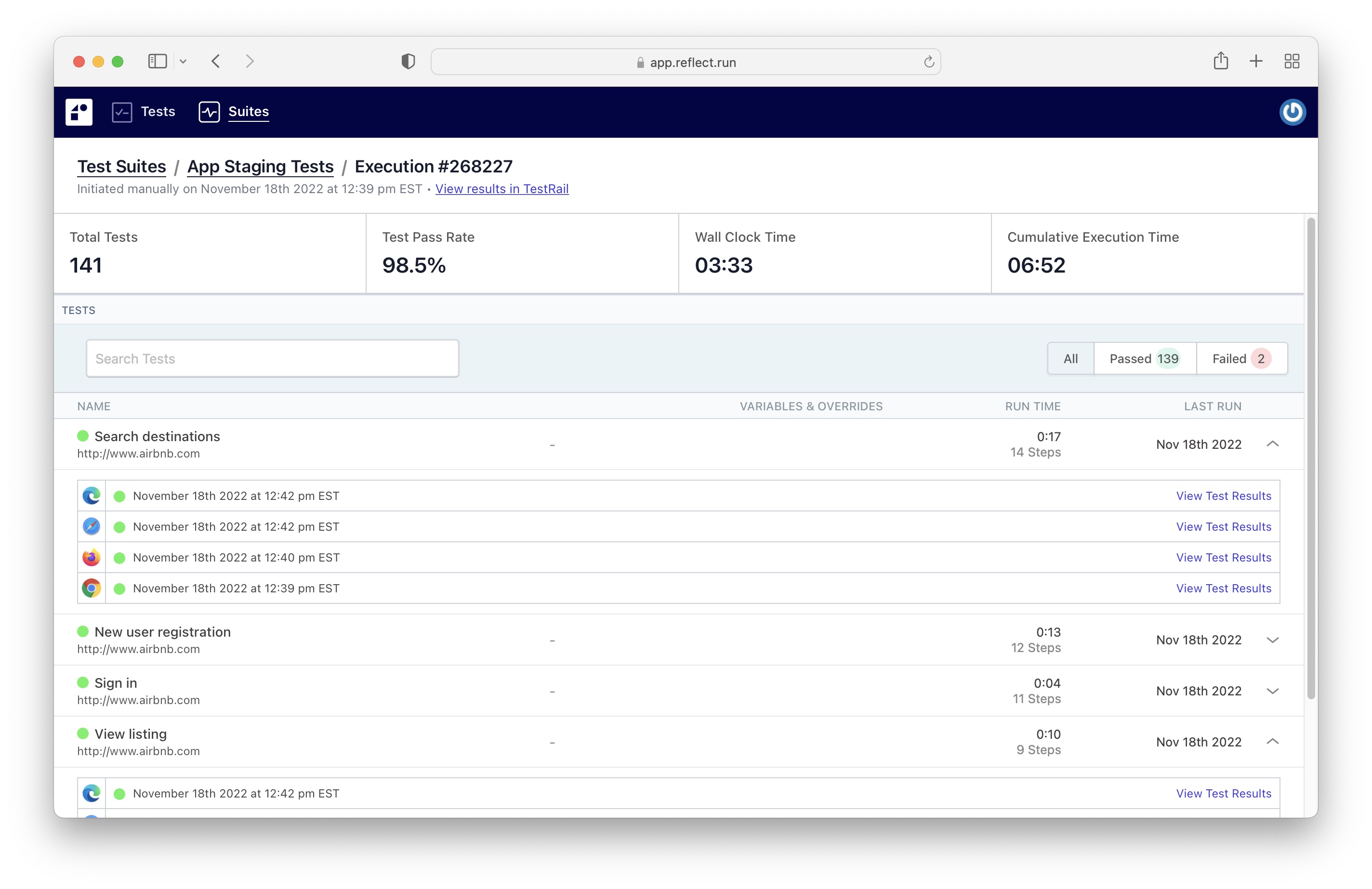
Task: View Test Results for Chrome 12:39 run
Action: tap(1223, 588)
